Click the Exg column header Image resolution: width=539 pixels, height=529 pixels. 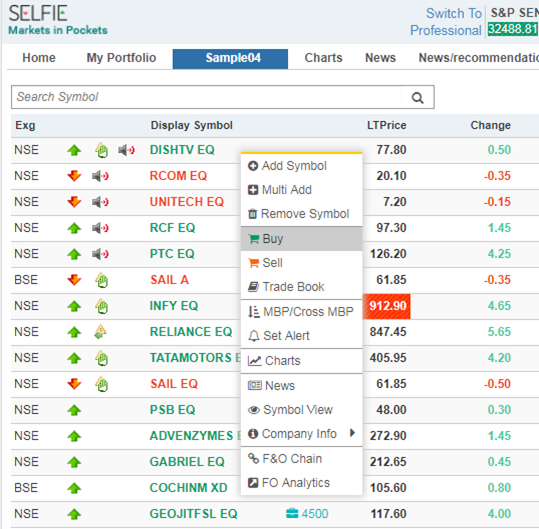point(25,125)
